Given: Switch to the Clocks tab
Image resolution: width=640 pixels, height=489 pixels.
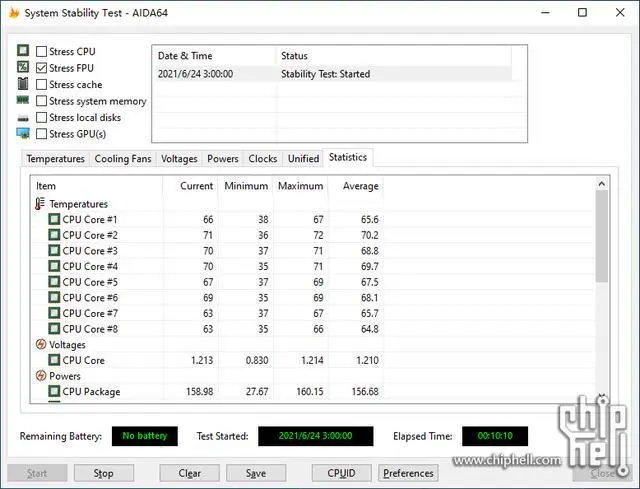Looking at the screenshot, I should pos(263,159).
